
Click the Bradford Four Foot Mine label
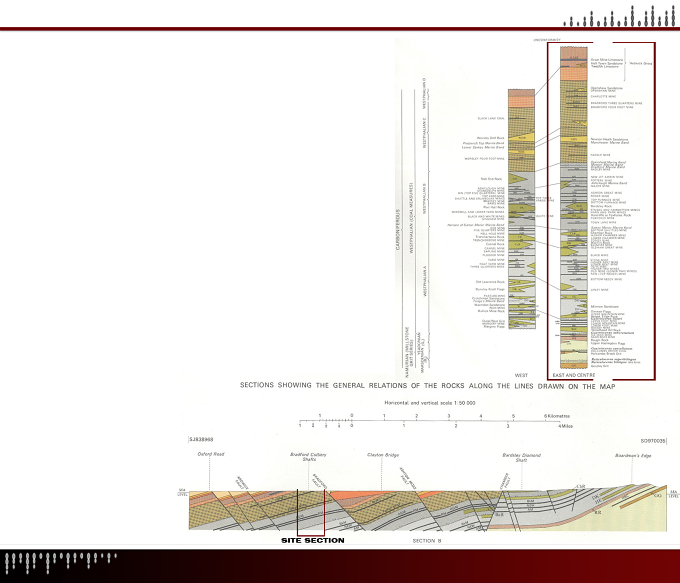pyautogui.click(x=612, y=107)
